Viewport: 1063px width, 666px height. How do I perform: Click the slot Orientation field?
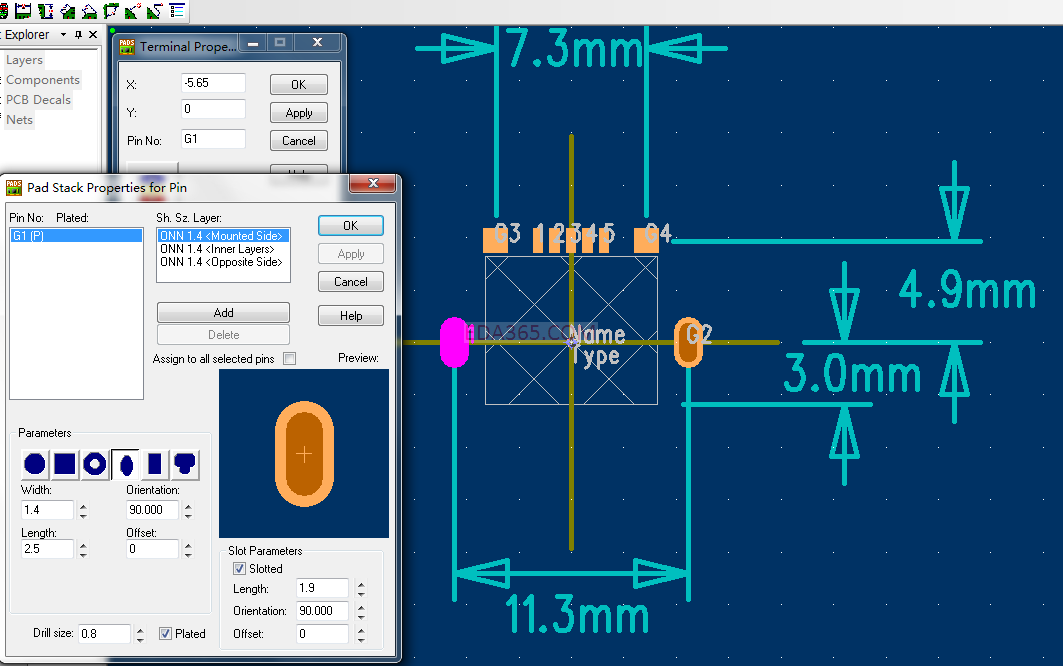pos(323,610)
